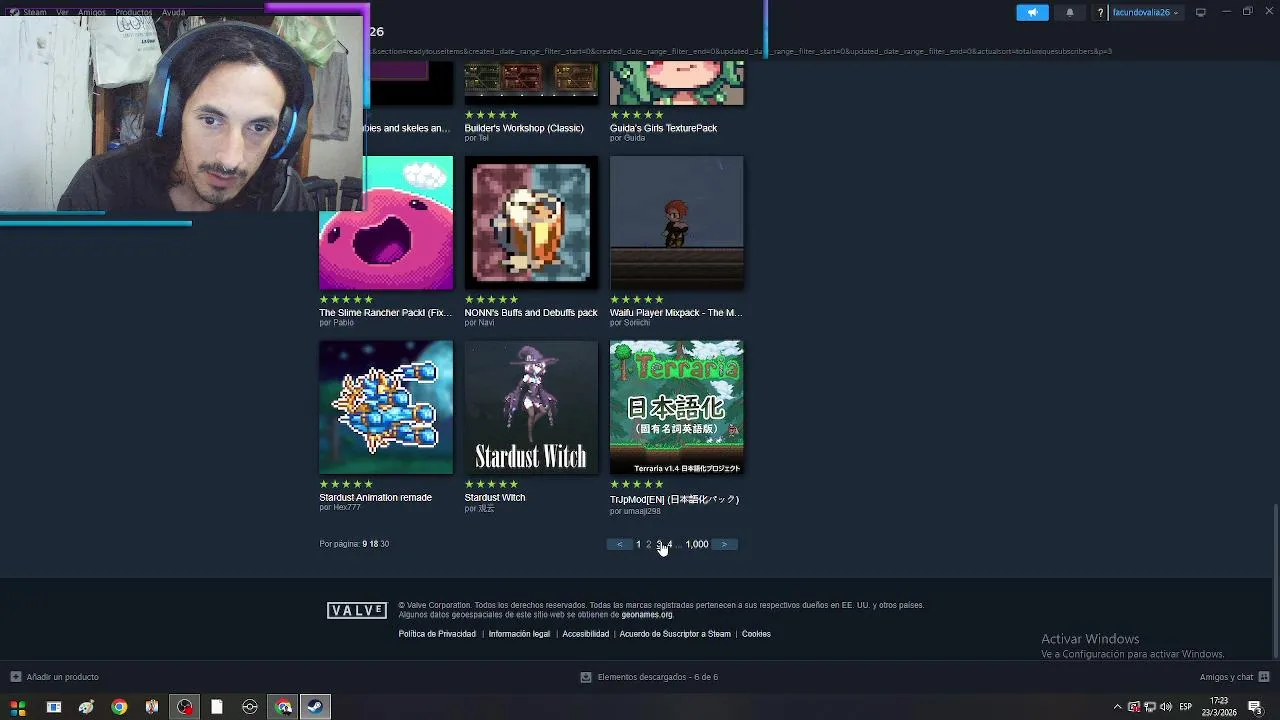Open Steam taskbar icon
The width and height of the screenshot is (1280, 720).
(315, 707)
